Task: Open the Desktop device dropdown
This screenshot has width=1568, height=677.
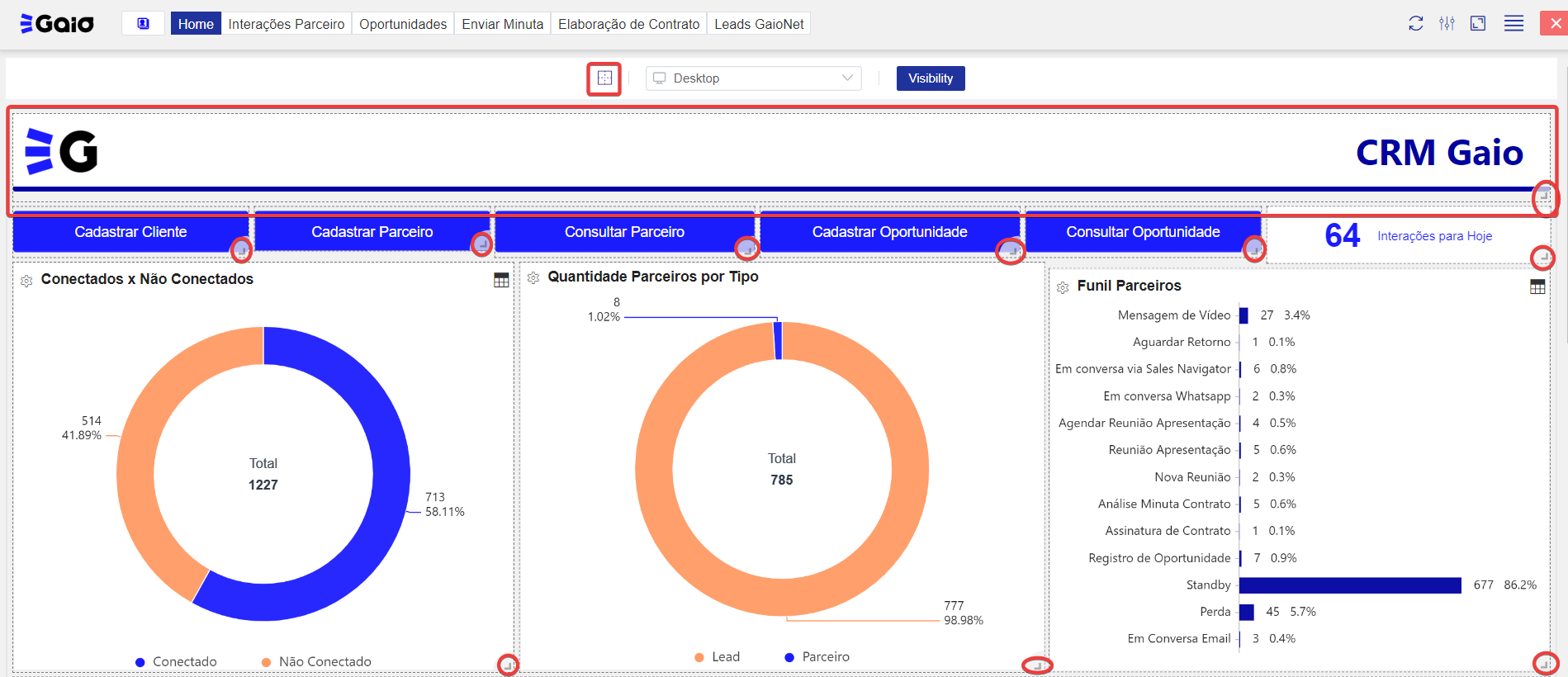Action: pos(753,78)
